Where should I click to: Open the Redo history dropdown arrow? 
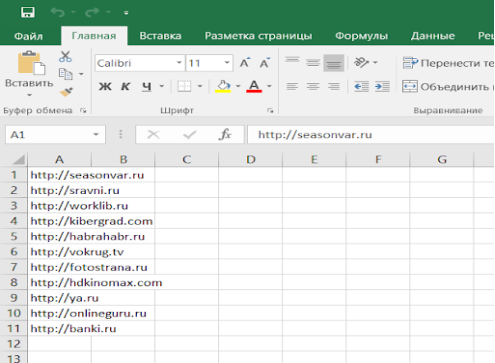click(x=108, y=12)
